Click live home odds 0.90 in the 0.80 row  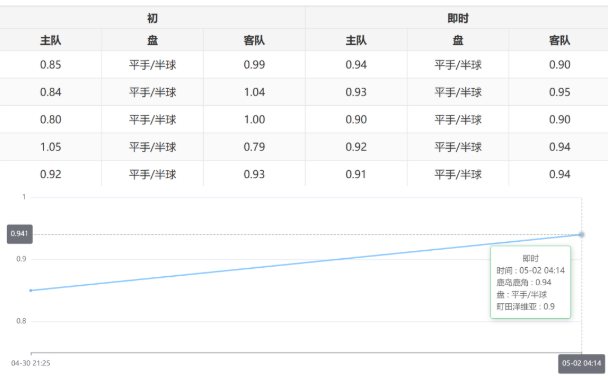356,120
